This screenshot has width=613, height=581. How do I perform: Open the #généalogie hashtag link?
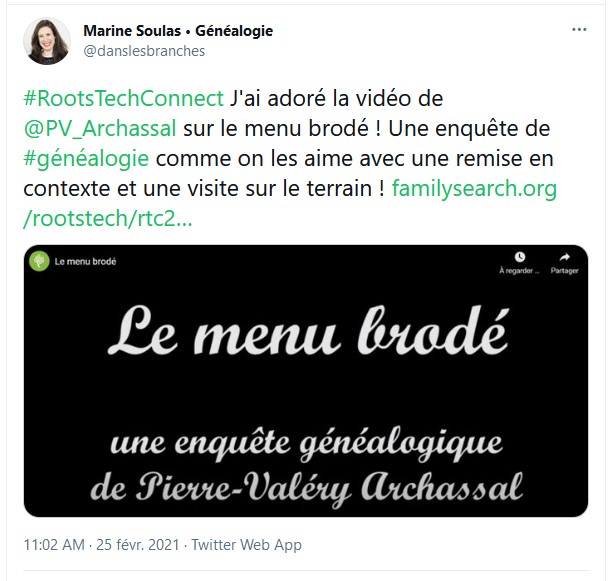(x=86, y=159)
